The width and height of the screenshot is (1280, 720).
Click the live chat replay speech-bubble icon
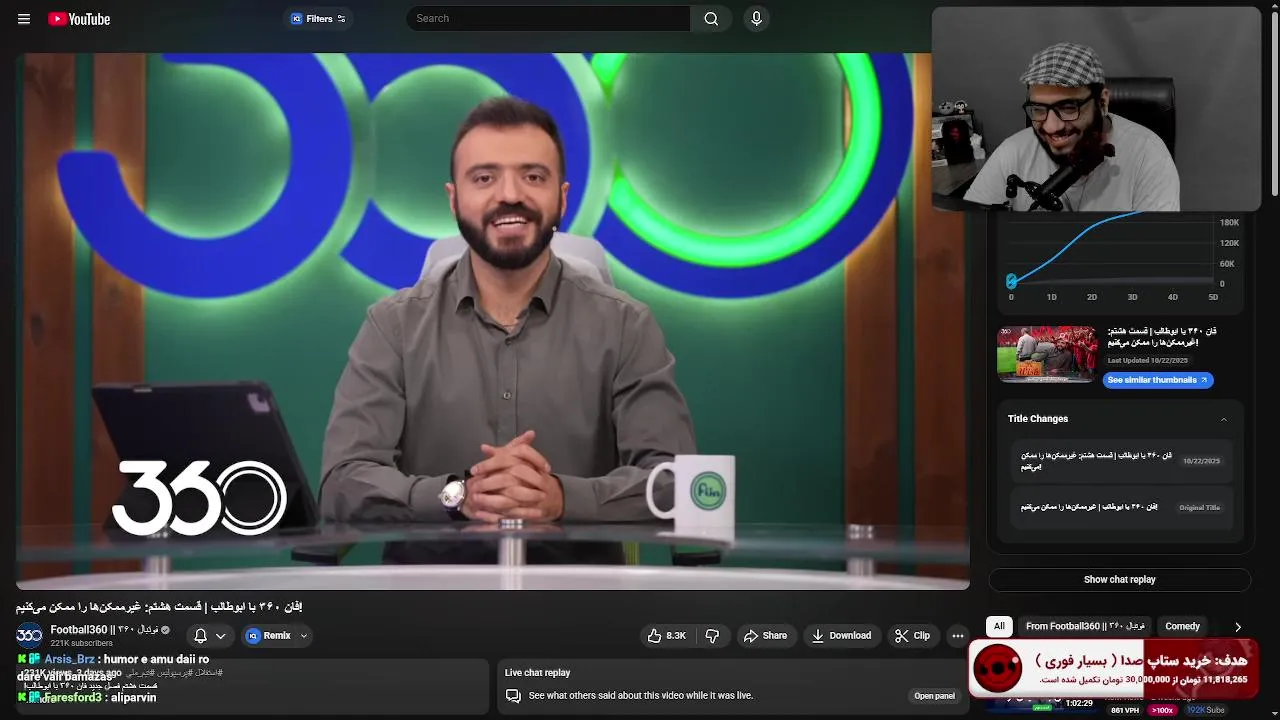(x=513, y=696)
